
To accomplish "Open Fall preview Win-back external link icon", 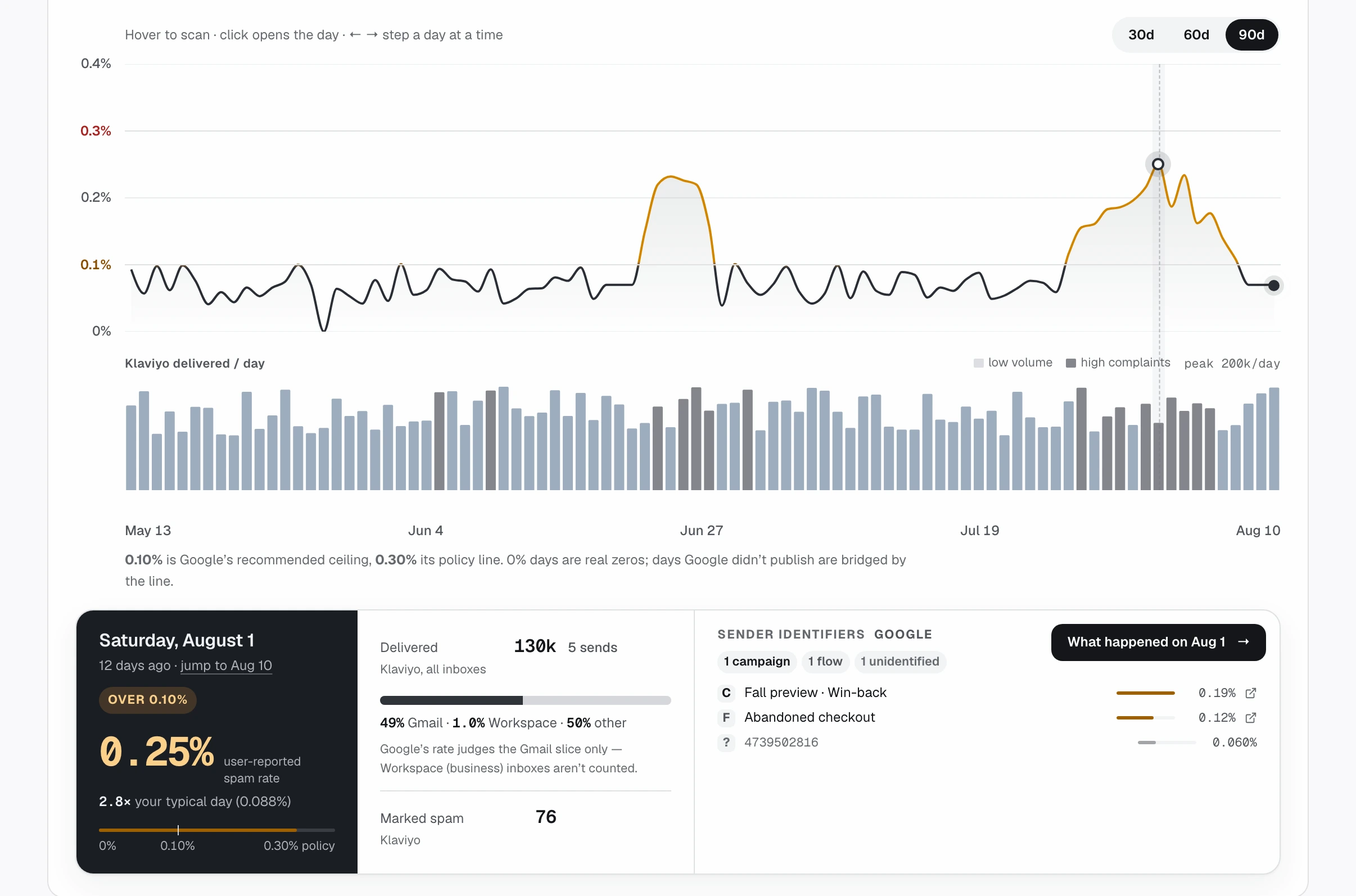I will (x=1251, y=693).
